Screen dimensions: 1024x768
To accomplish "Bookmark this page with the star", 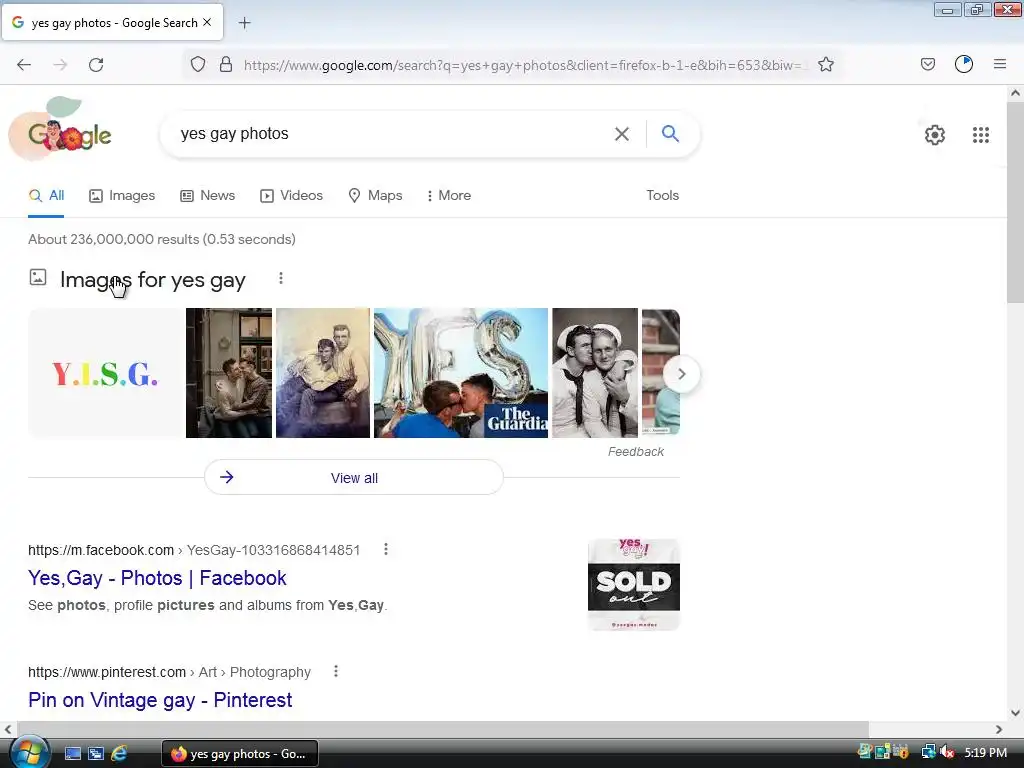I will pos(826,65).
